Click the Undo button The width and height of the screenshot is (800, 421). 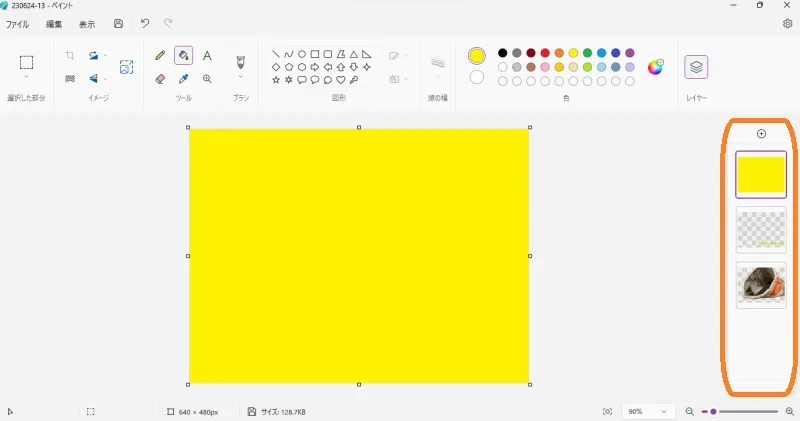click(145, 23)
